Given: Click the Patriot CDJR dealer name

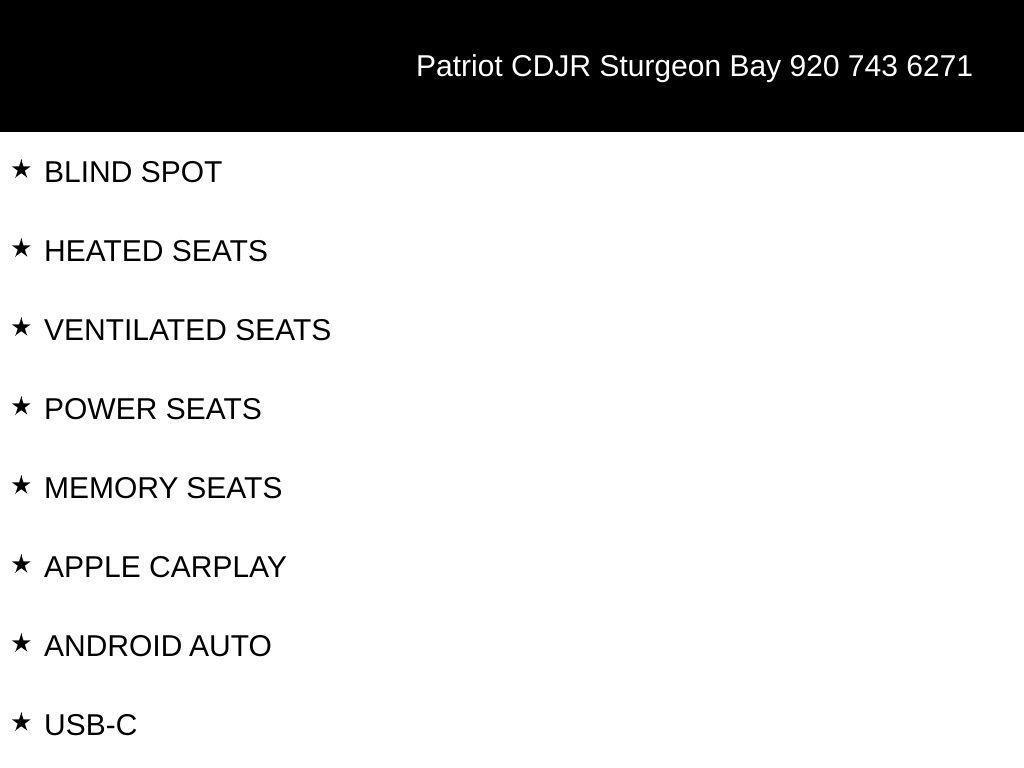Looking at the screenshot, I should pos(504,67).
